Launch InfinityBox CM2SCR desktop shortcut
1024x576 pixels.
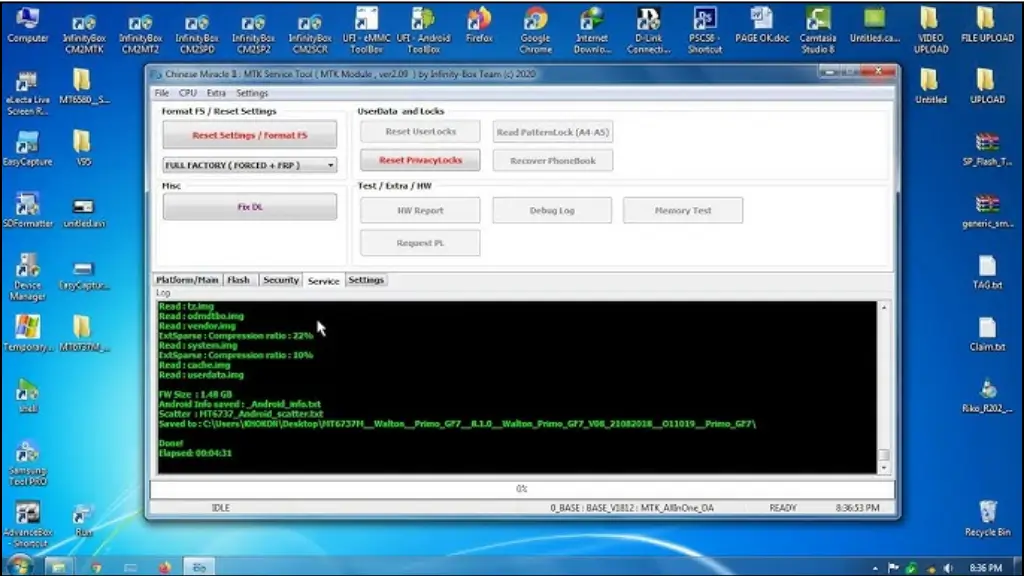click(310, 32)
